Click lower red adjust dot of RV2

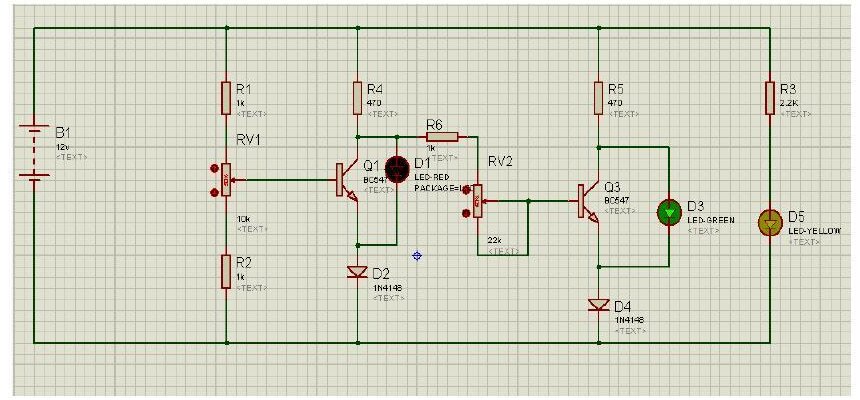(466, 213)
